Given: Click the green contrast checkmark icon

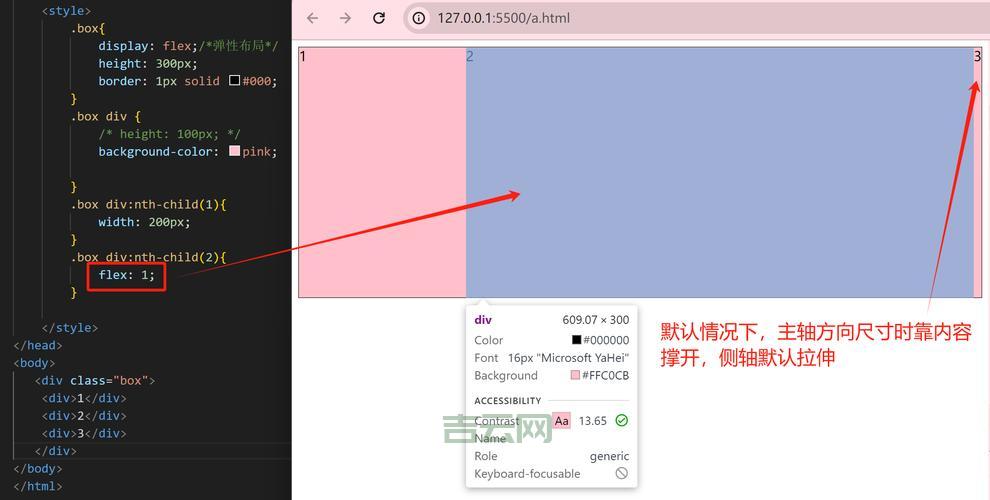Looking at the screenshot, I should coord(621,421).
